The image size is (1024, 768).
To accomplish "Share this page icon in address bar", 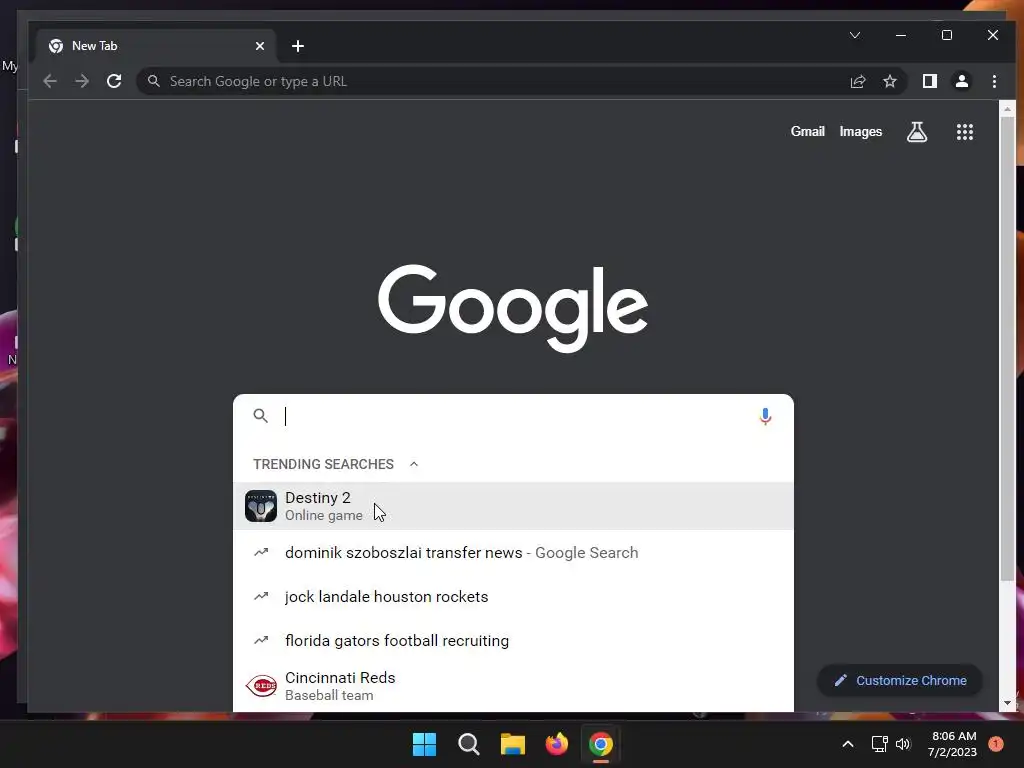I will coord(857,81).
